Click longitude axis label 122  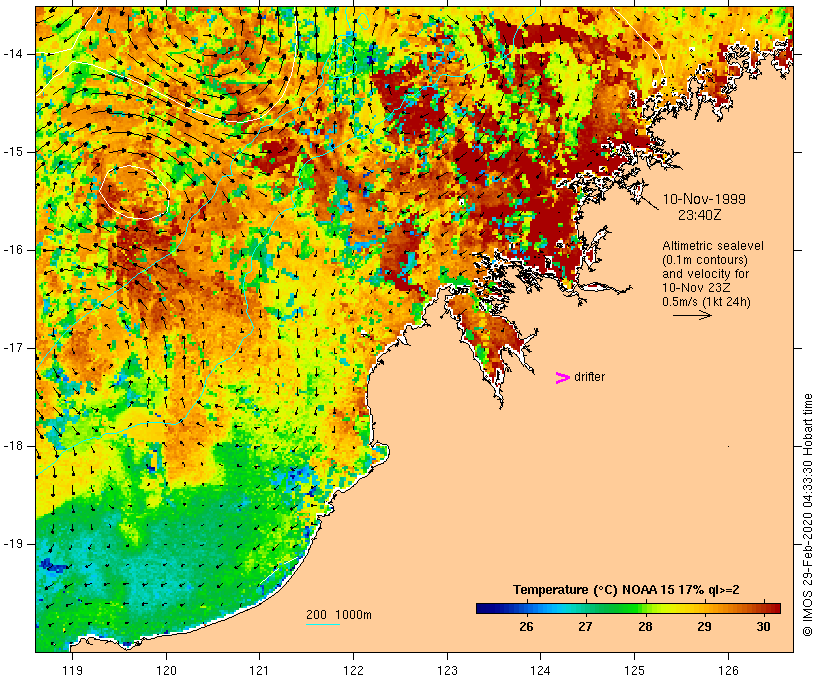point(354,670)
